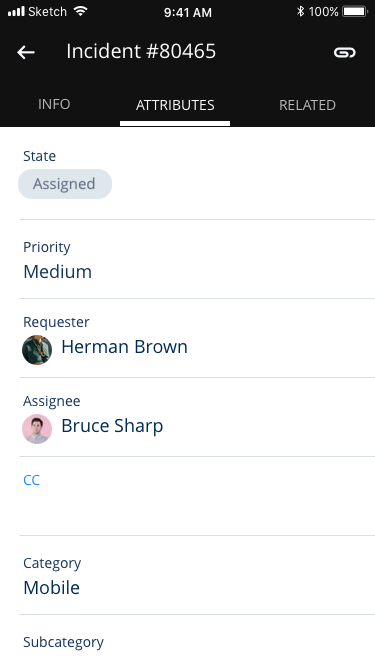This screenshot has width=375, height=667.
Task: Open the Category field showing Mobile
Action: click(x=197, y=575)
